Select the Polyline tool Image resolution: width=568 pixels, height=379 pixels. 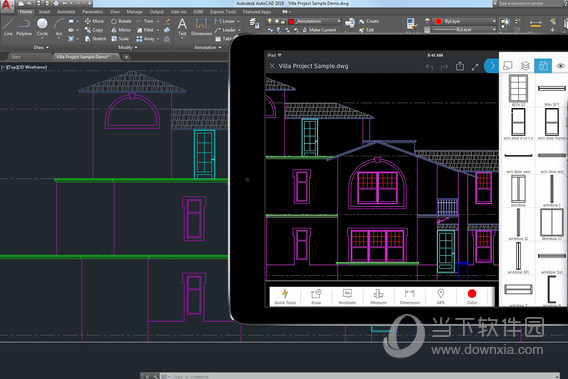pos(24,28)
